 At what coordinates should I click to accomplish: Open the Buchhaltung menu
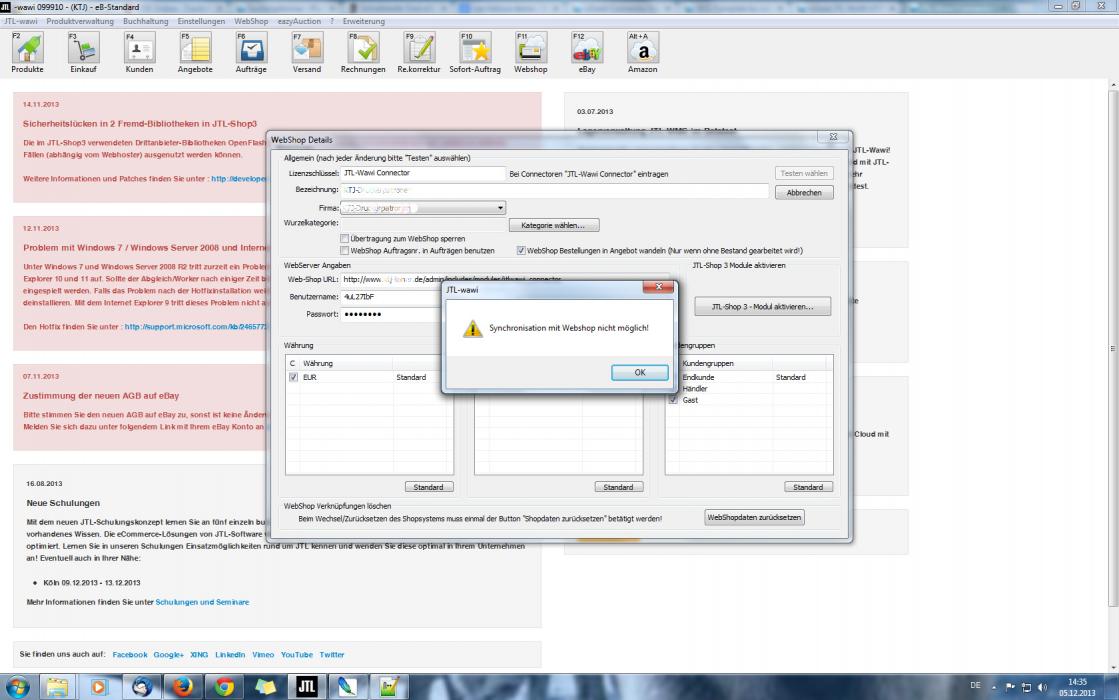146,21
